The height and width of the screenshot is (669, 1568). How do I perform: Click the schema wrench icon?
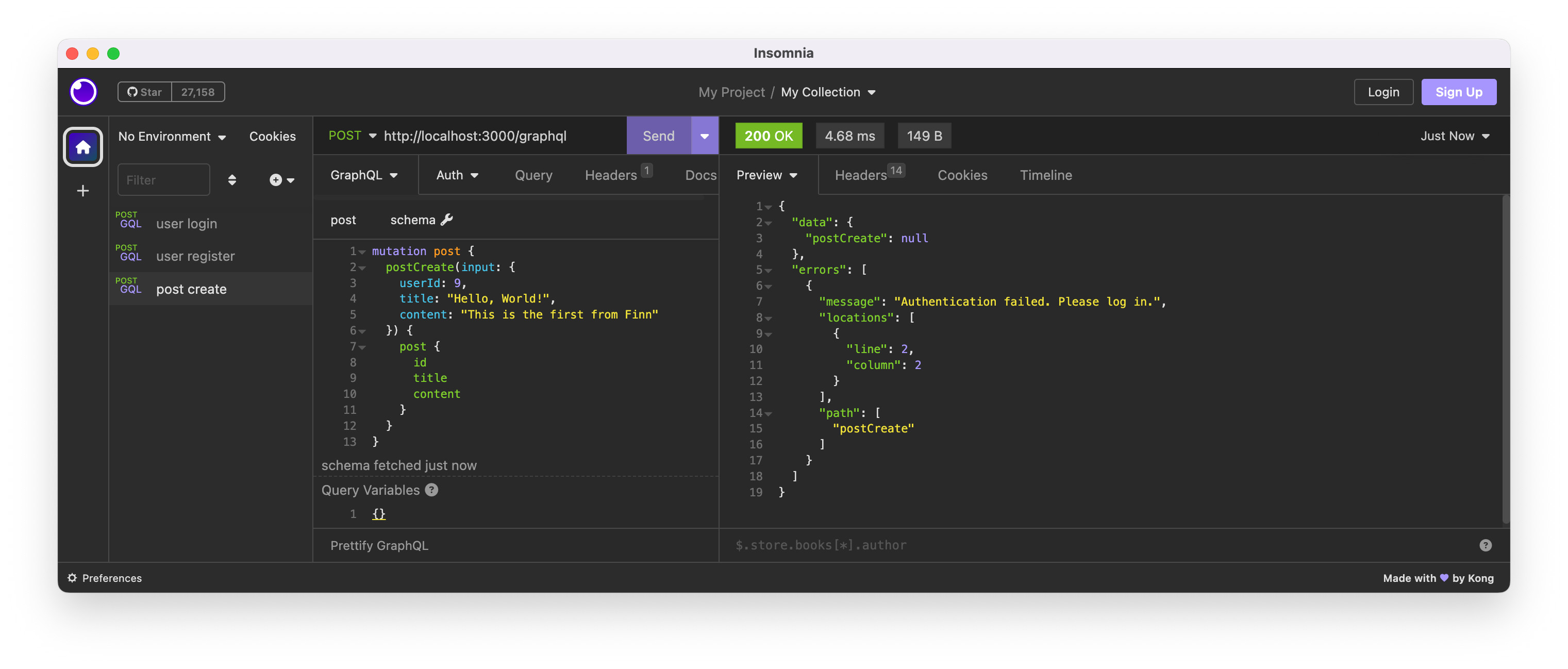click(447, 219)
